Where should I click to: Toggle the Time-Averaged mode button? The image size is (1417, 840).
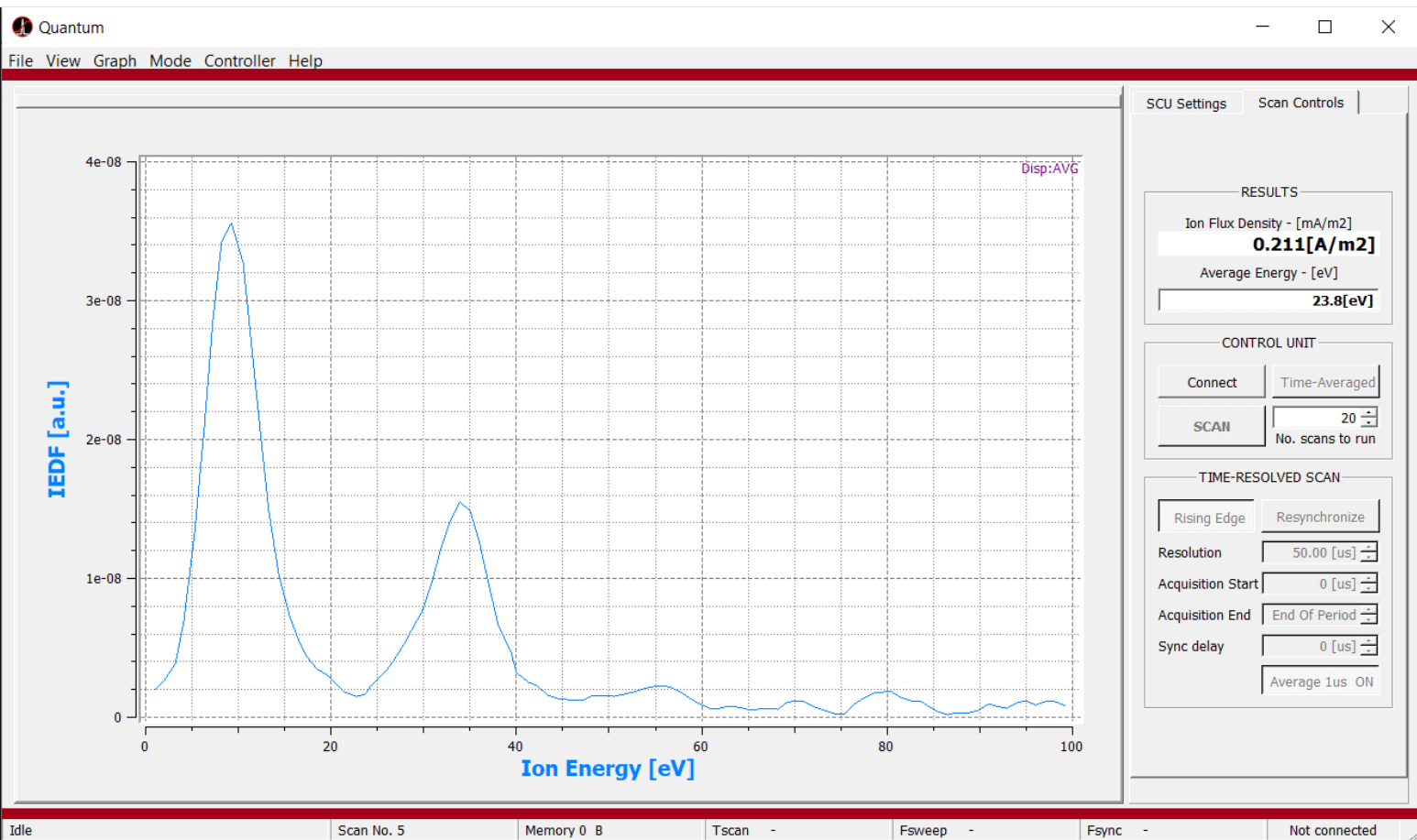tap(1326, 382)
